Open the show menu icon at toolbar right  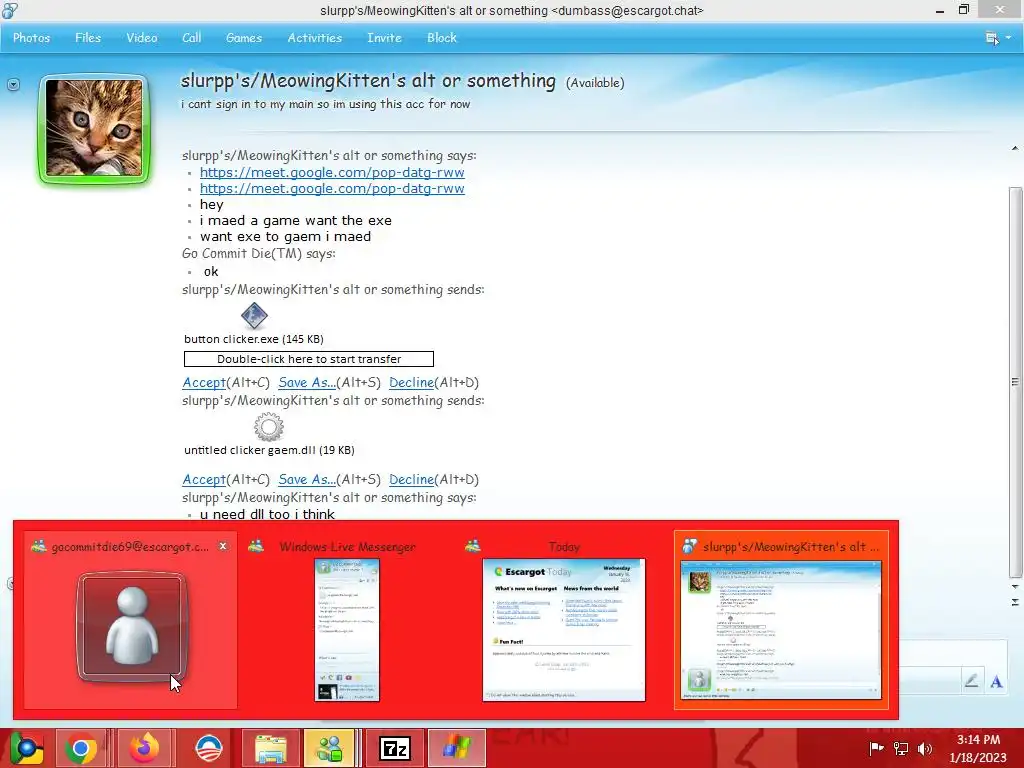(x=992, y=38)
